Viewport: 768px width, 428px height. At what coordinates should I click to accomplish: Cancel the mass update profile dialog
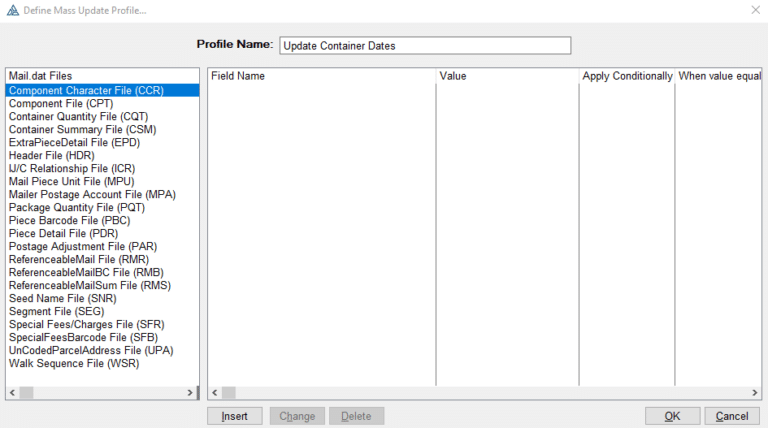point(731,416)
